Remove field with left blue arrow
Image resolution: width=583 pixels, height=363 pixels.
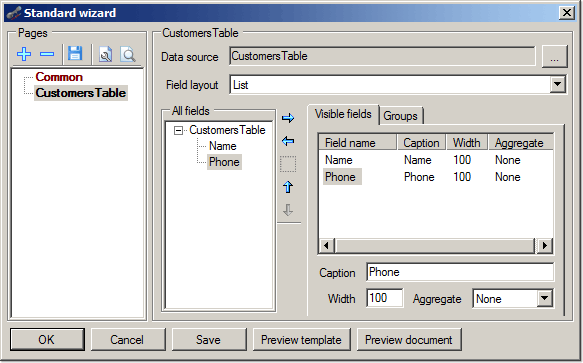click(x=288, y=141)
